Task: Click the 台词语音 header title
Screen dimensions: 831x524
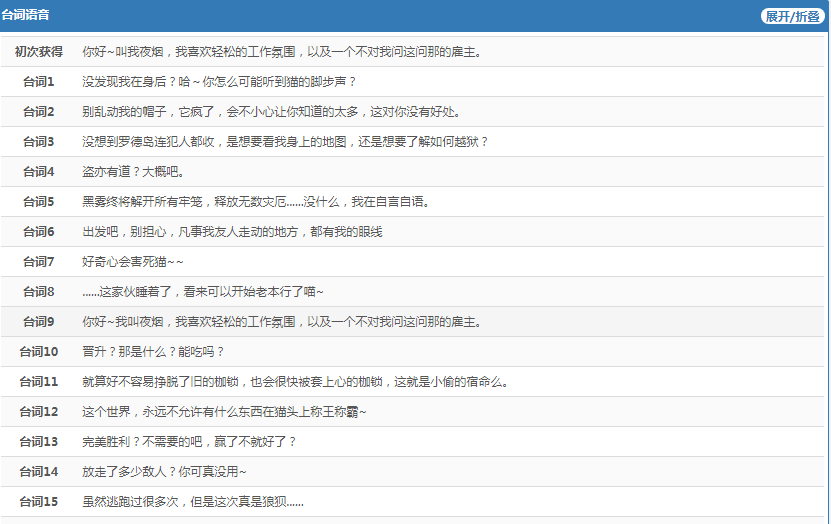Action: [26, 16]
